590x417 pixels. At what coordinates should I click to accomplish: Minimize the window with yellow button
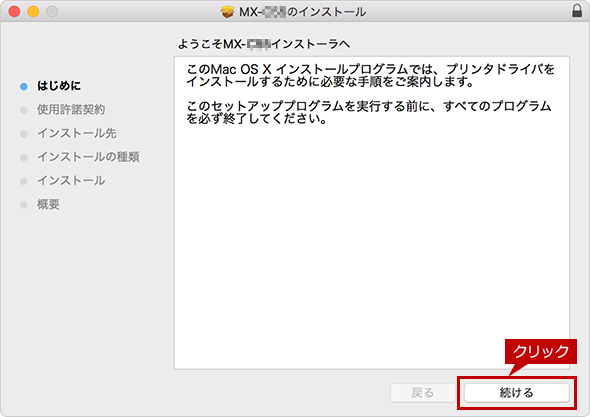[x=33, y=11]
